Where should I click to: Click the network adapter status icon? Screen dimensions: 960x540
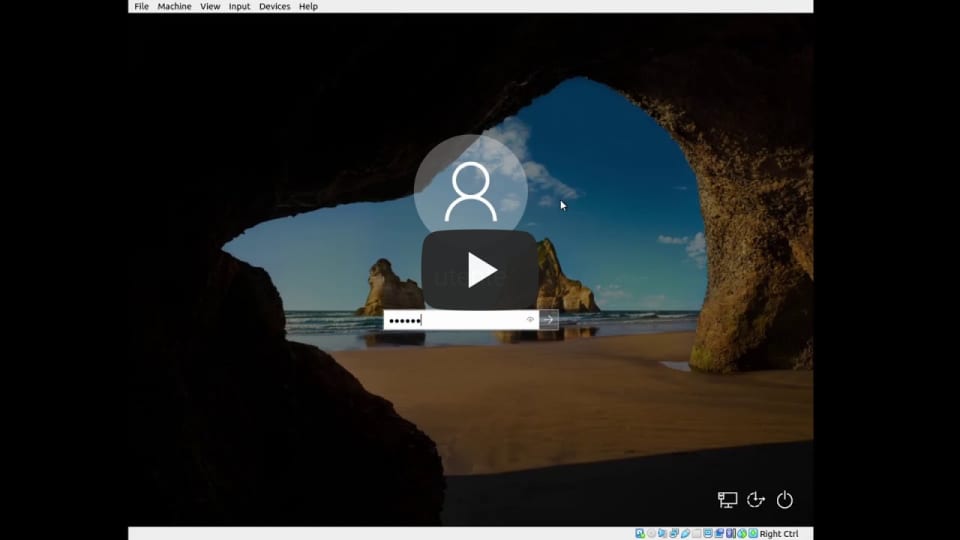(673, 533)
